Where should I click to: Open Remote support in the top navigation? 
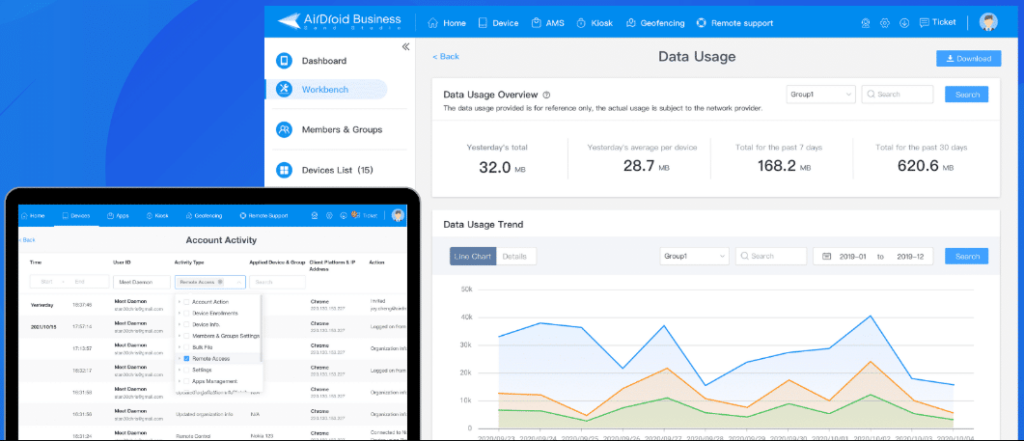coord(735,23)
